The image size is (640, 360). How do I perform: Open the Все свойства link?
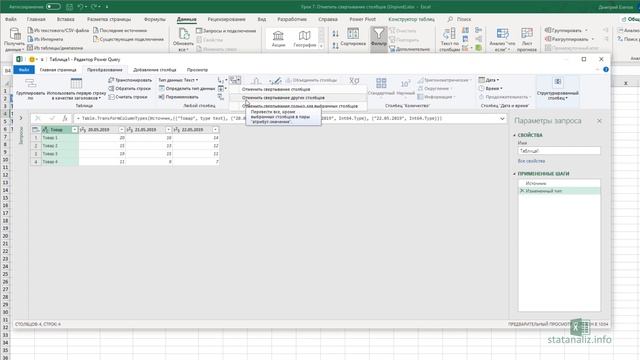[x=531, y=161]
